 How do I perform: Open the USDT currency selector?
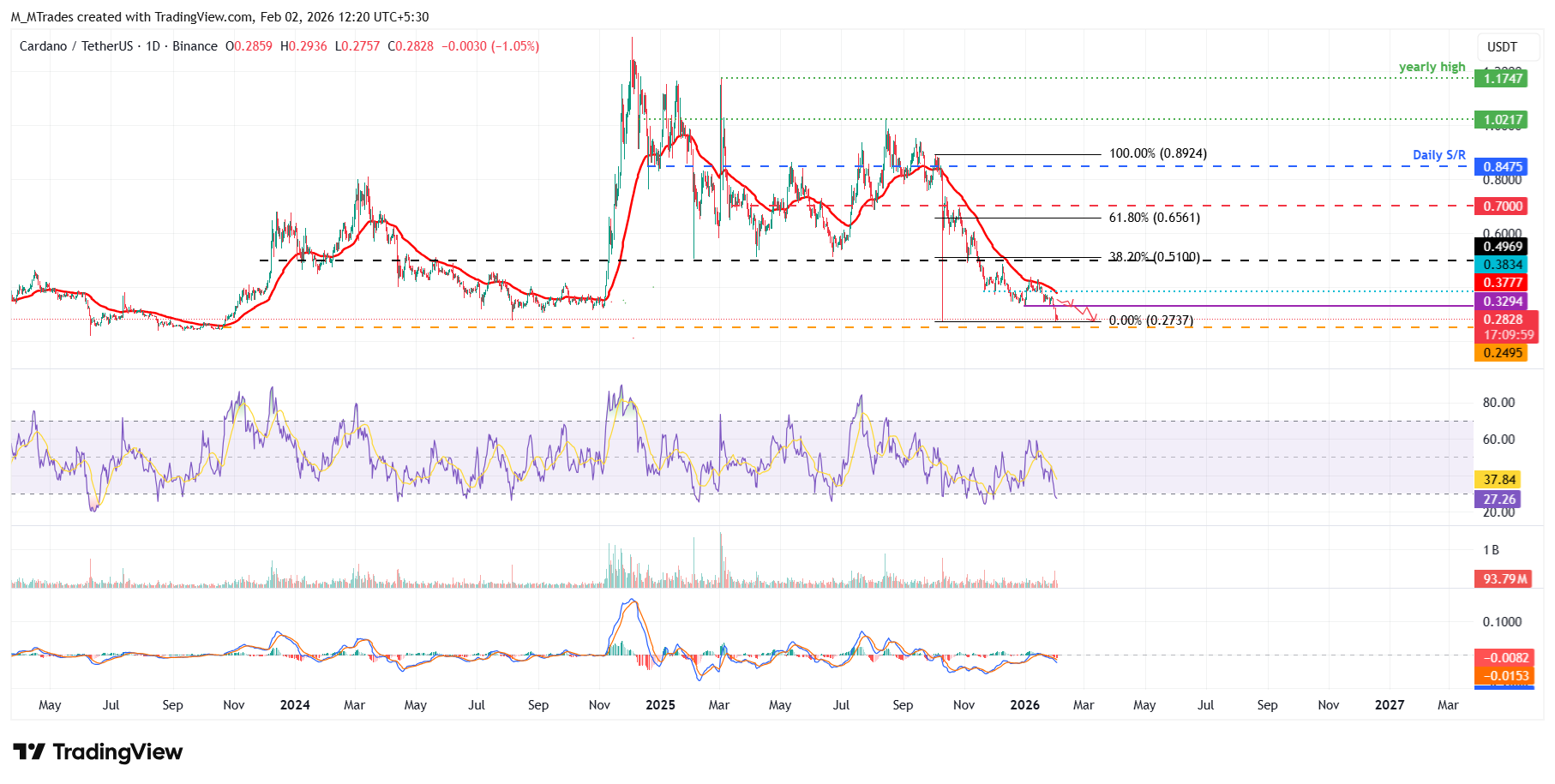1502,47
